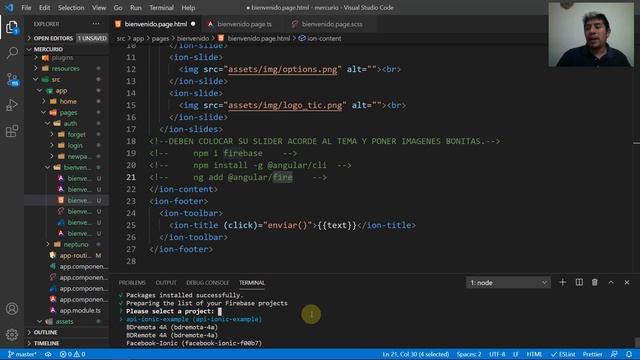The image size is (640, 360).
Task: Open the Accounts menu icon
Action: [12, 309]
